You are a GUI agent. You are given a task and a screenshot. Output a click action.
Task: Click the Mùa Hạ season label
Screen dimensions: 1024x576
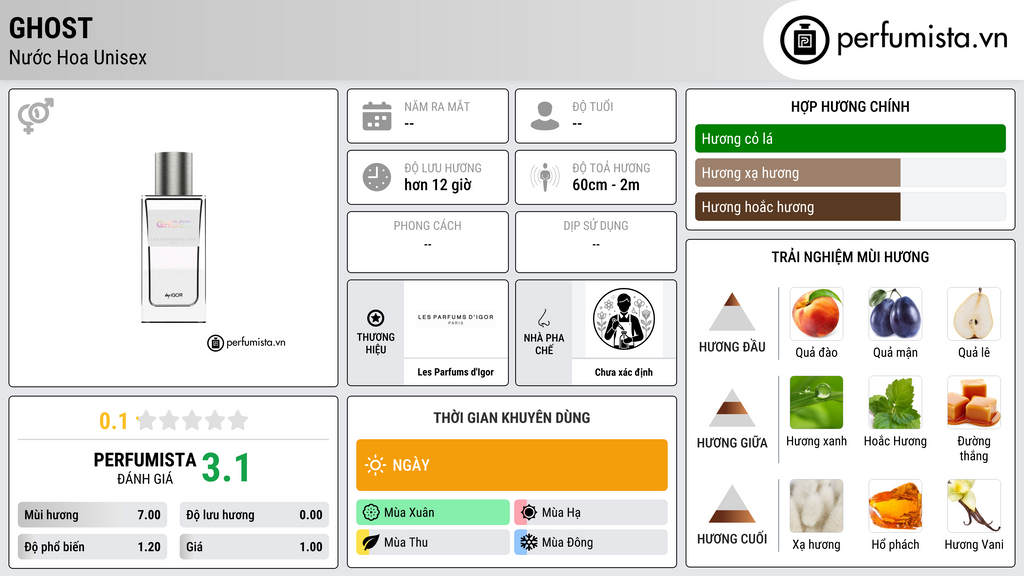[561, 513]
